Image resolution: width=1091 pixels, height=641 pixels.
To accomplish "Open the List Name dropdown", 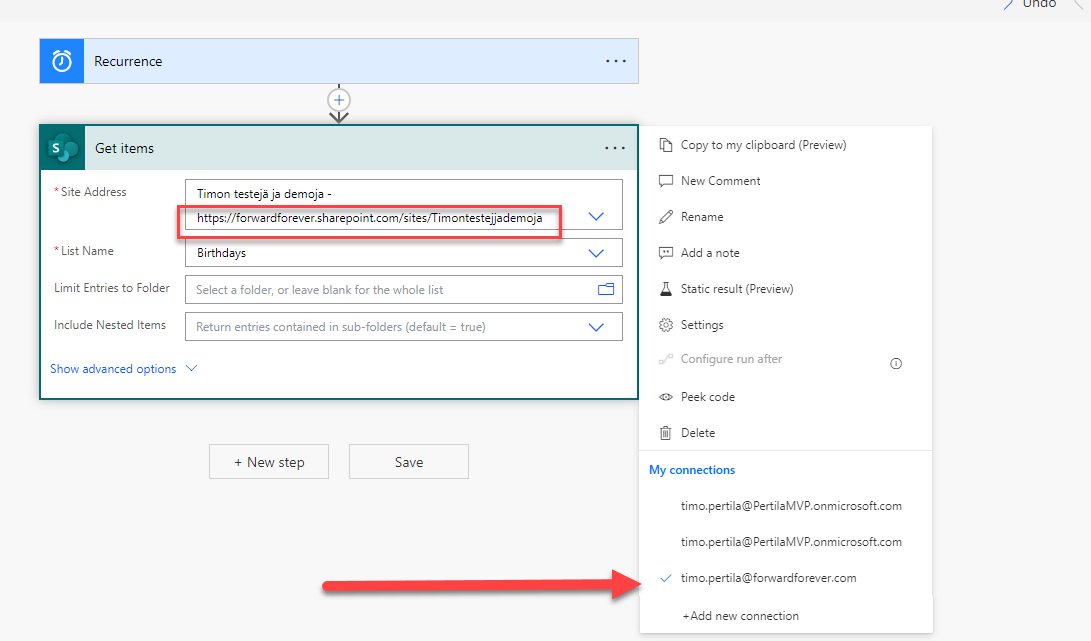I will point(596,253).
